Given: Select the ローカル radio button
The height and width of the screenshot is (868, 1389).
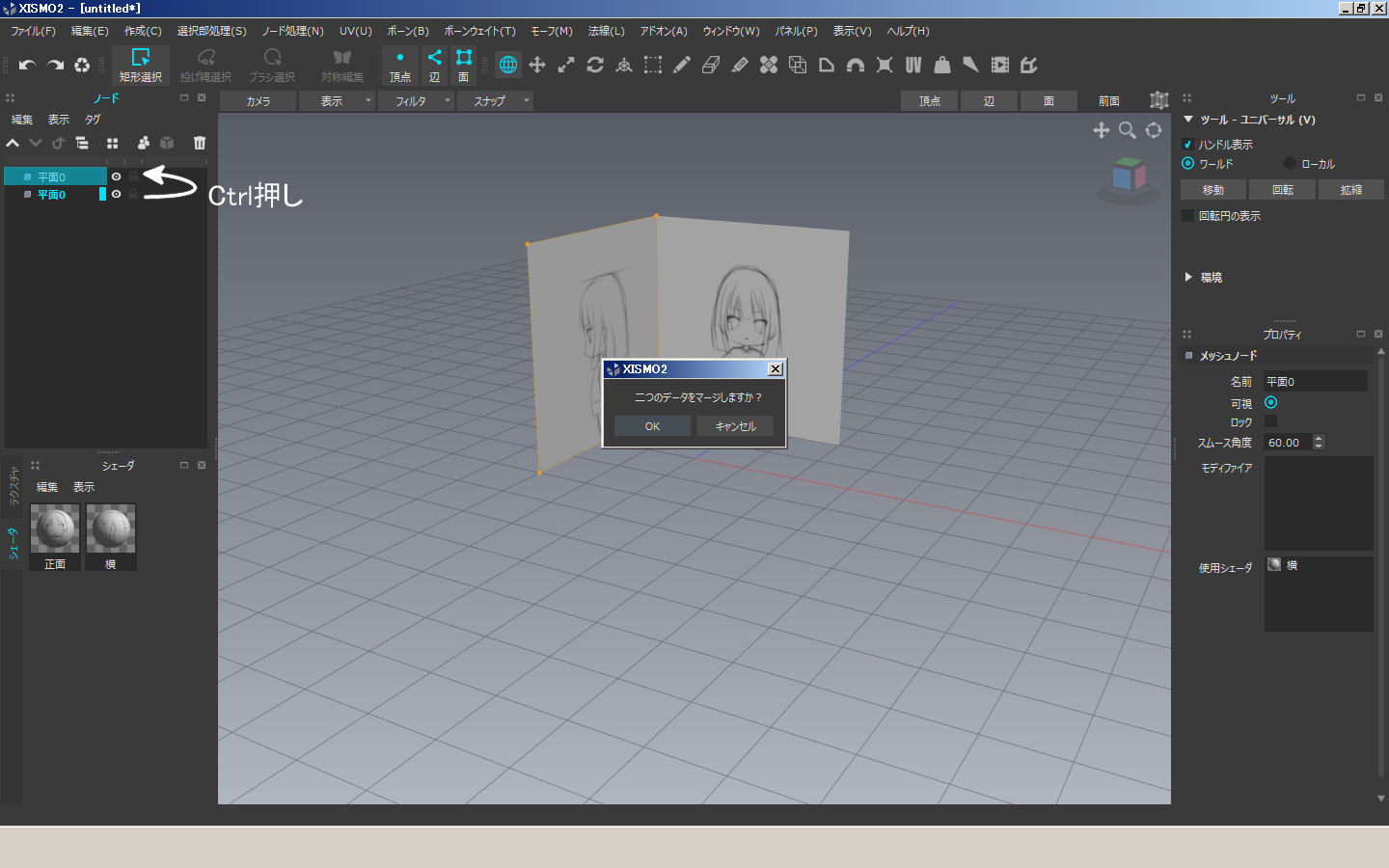Looking at the screenshot, I should [x=1291, y=163].
